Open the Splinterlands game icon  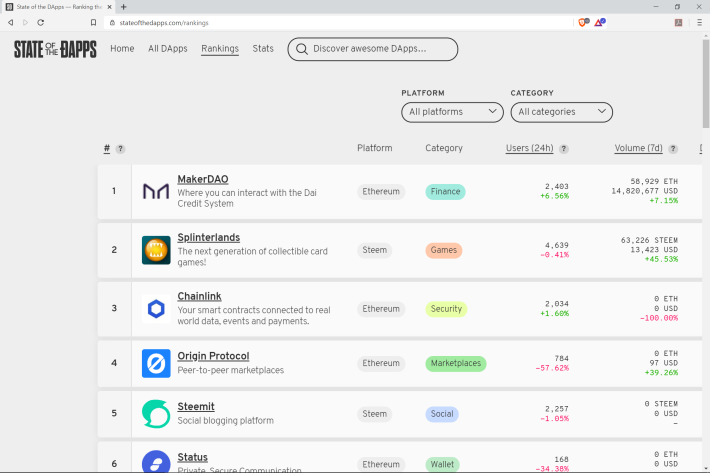(x=156, y=250)
